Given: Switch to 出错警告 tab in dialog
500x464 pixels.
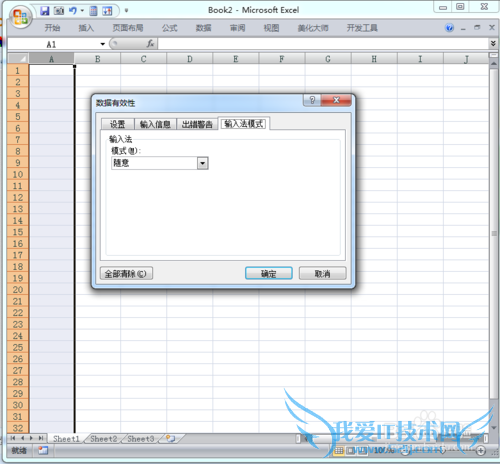Looking at the screenshot, I should pos(197,124).
